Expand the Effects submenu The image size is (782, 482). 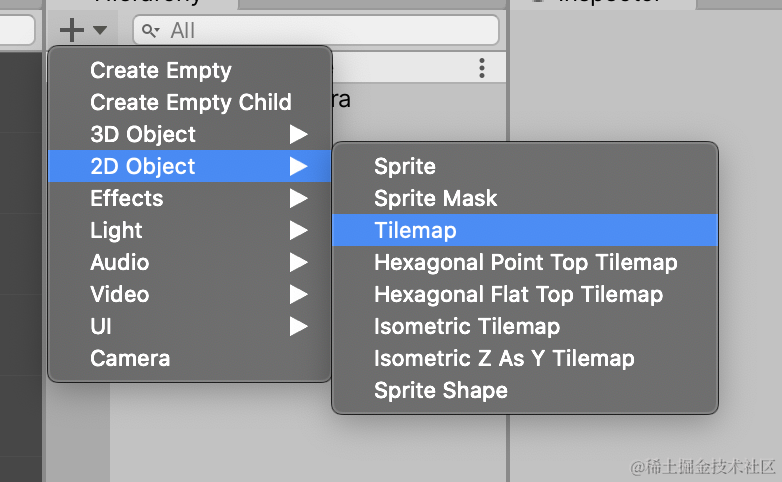(190, 198)
